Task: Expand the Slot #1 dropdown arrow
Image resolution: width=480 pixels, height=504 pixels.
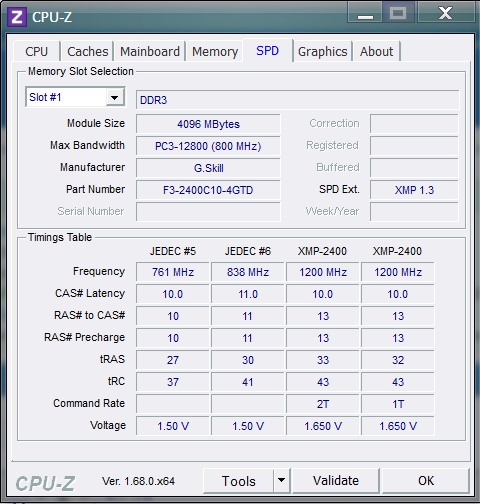Action: coord(115,98)
